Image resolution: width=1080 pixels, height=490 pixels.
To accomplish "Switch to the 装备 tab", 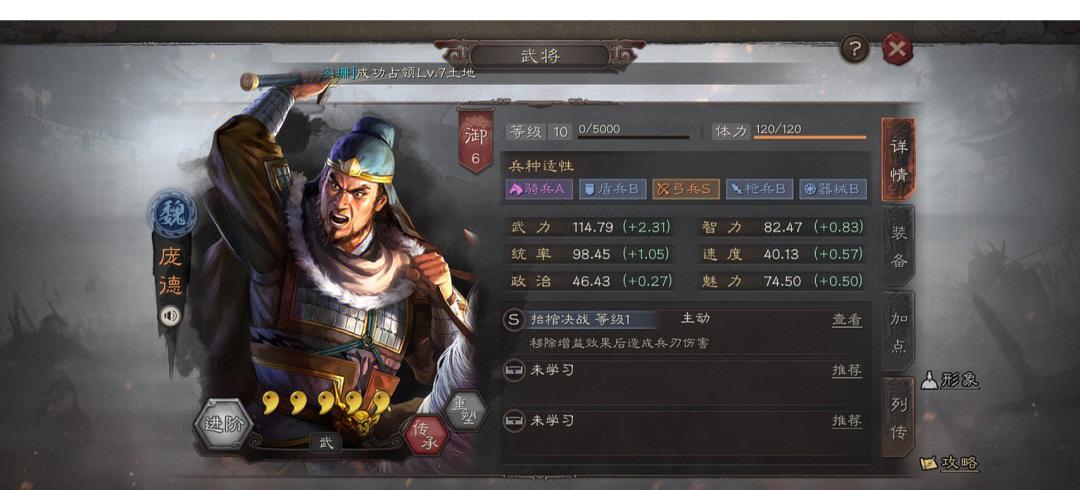I will pos(898,246).
